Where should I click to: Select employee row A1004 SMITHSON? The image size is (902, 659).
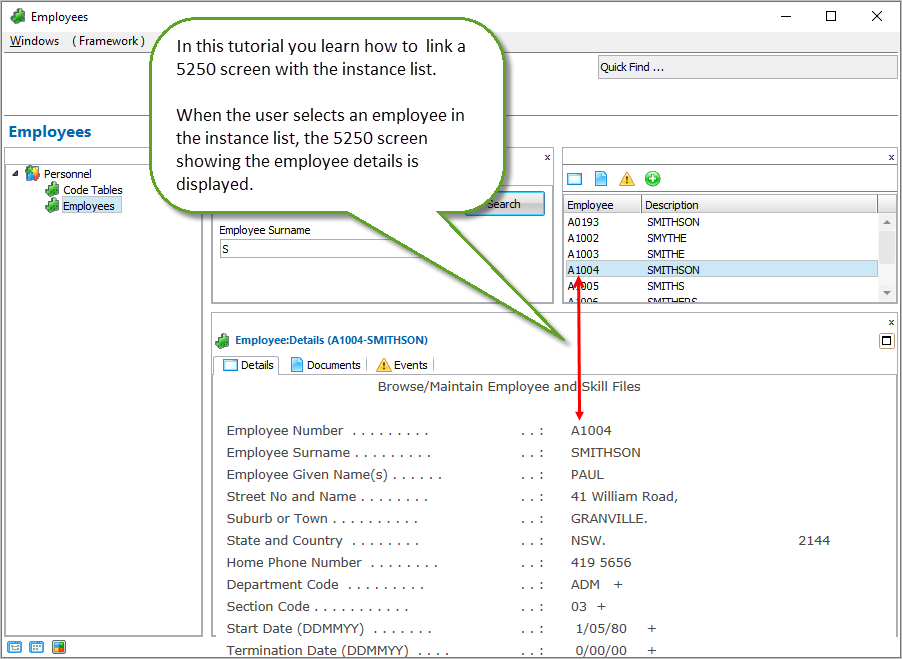click(721, 270)
